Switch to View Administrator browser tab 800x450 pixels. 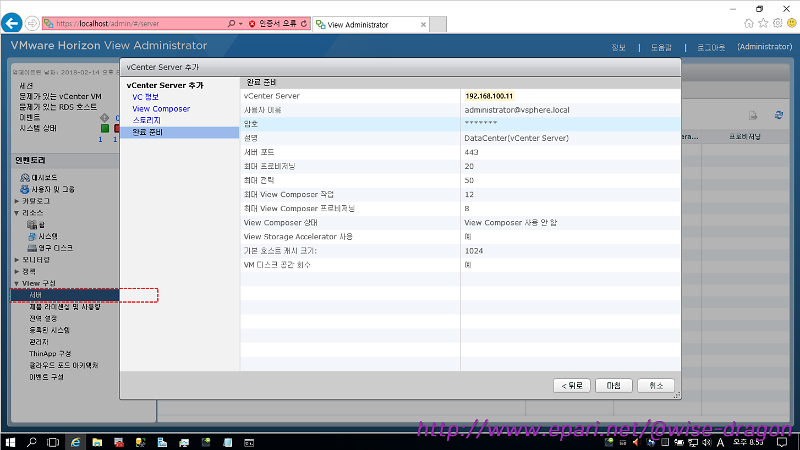tap(370, 24)
